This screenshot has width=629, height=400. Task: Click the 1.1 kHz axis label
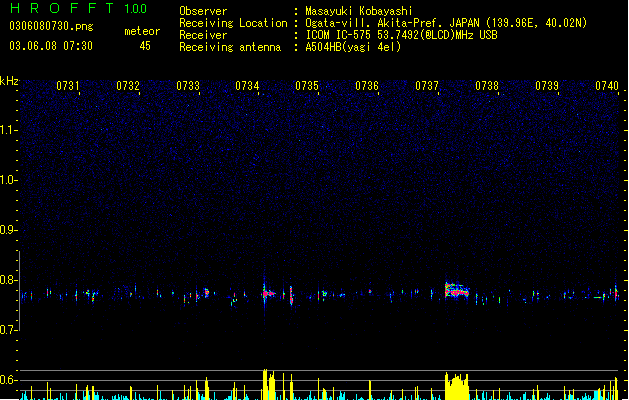8,130
